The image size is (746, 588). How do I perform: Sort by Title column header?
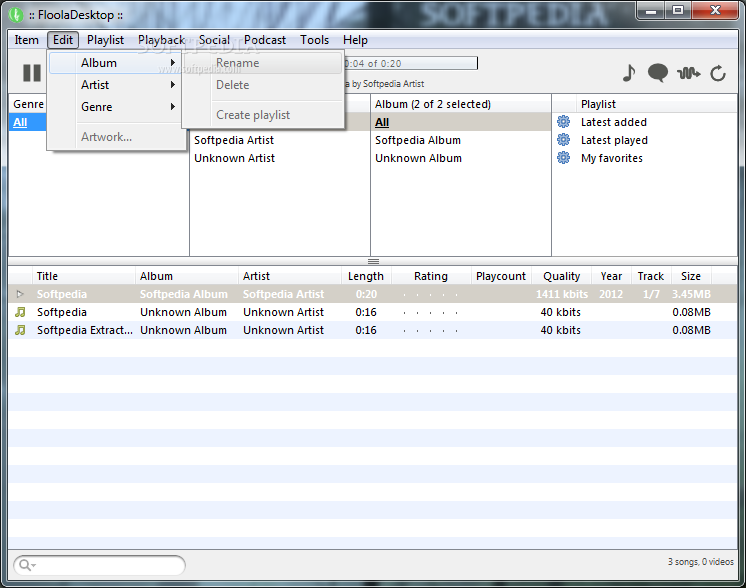tap(84, 276)
